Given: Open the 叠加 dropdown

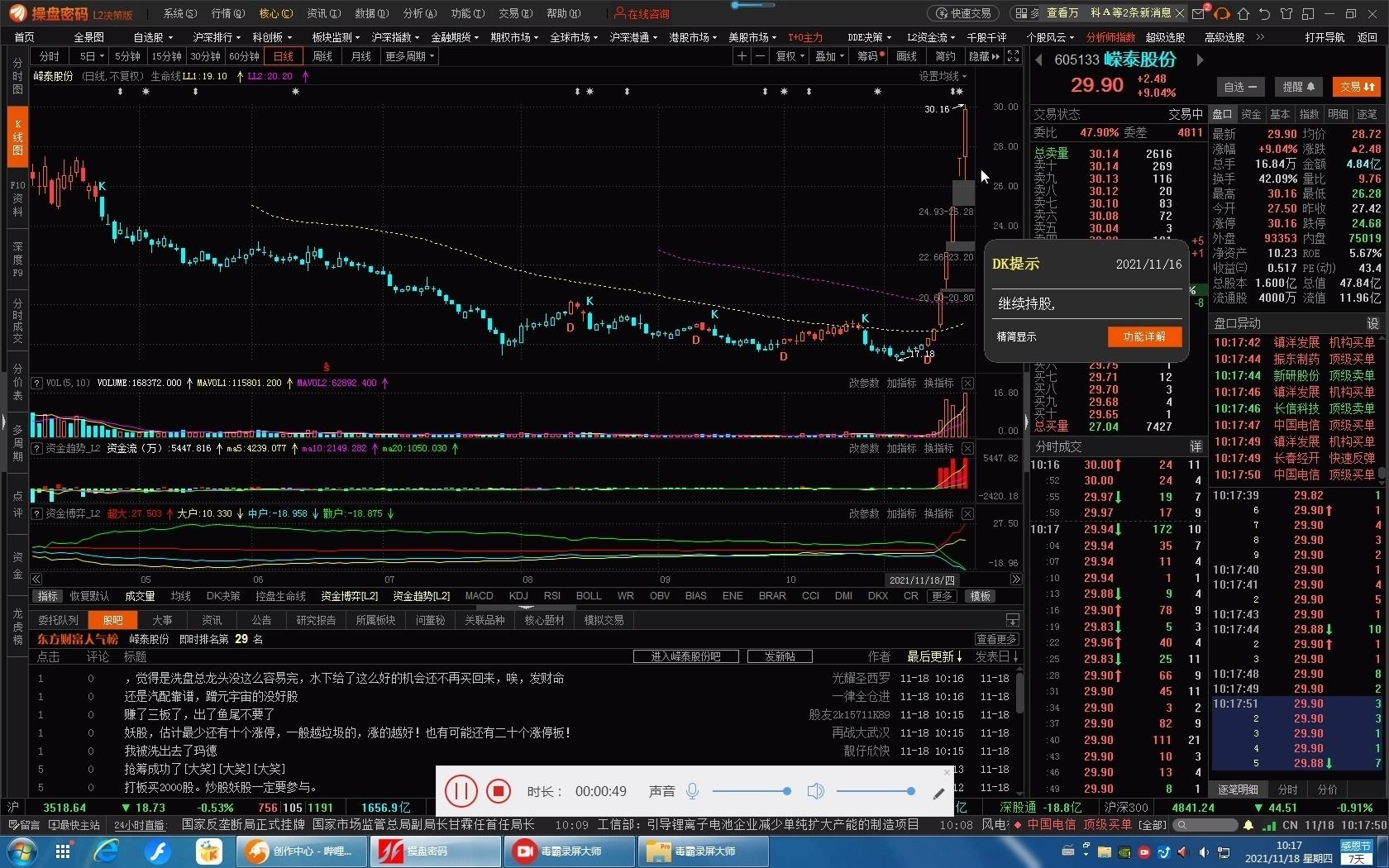Looking at the screenshot, I should click(x=829, y=56).
